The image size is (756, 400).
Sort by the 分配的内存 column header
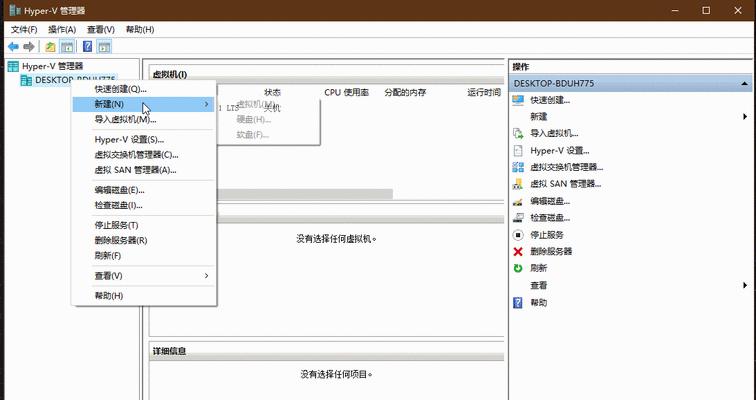[405, 92]
